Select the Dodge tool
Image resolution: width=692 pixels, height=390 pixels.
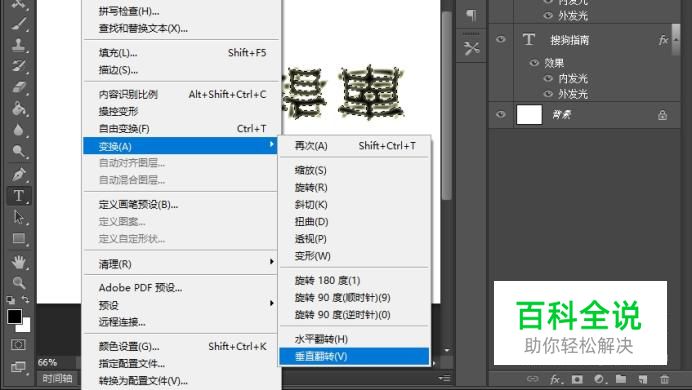pyautogui.click(x=18, y=151)
